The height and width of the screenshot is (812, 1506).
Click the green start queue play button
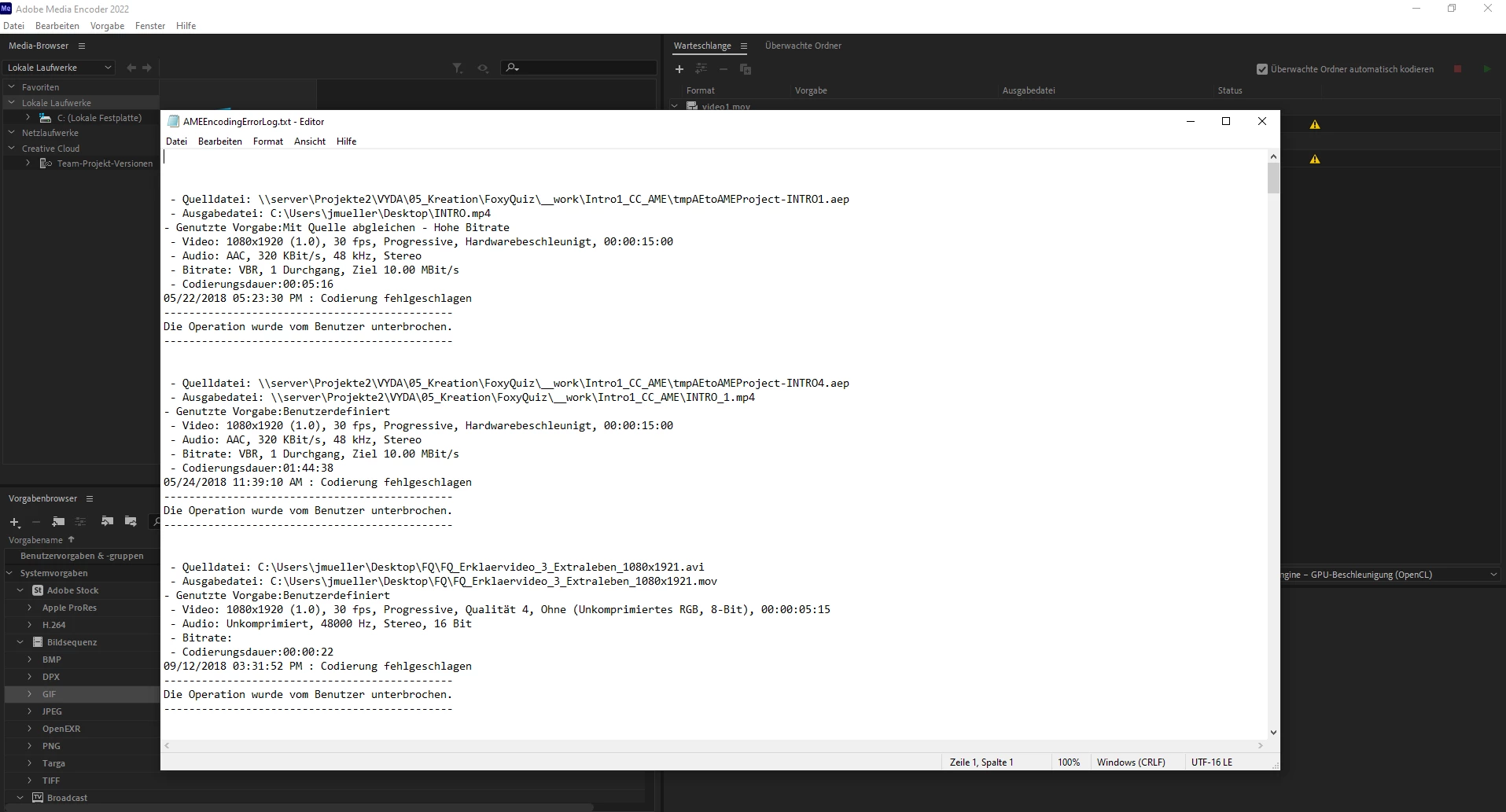click(1487, 69)
